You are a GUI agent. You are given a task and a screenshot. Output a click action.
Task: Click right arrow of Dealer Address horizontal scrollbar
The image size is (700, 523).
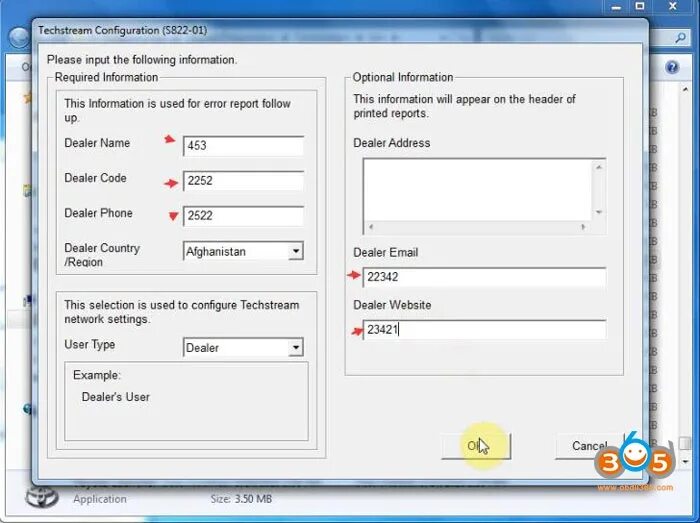pyautogui.click(x=583, y=227)
